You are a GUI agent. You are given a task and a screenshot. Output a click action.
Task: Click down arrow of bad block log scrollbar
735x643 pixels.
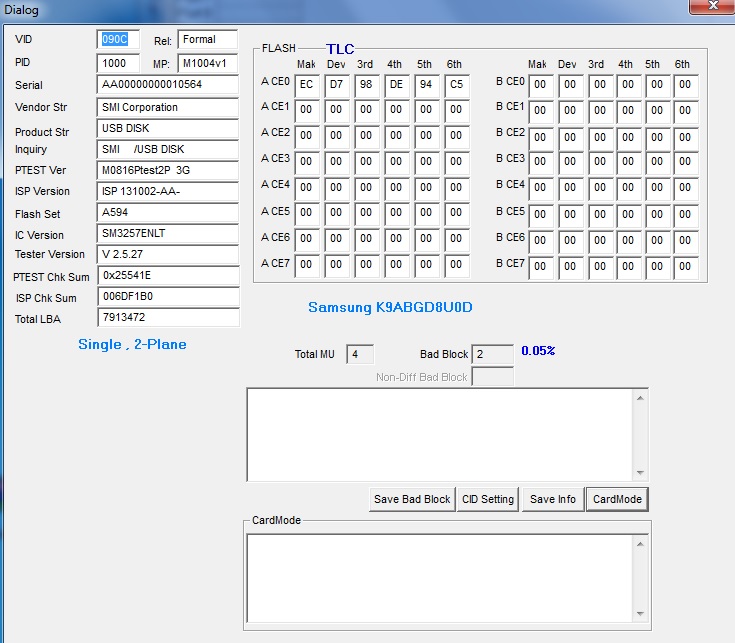pos(640,472)
